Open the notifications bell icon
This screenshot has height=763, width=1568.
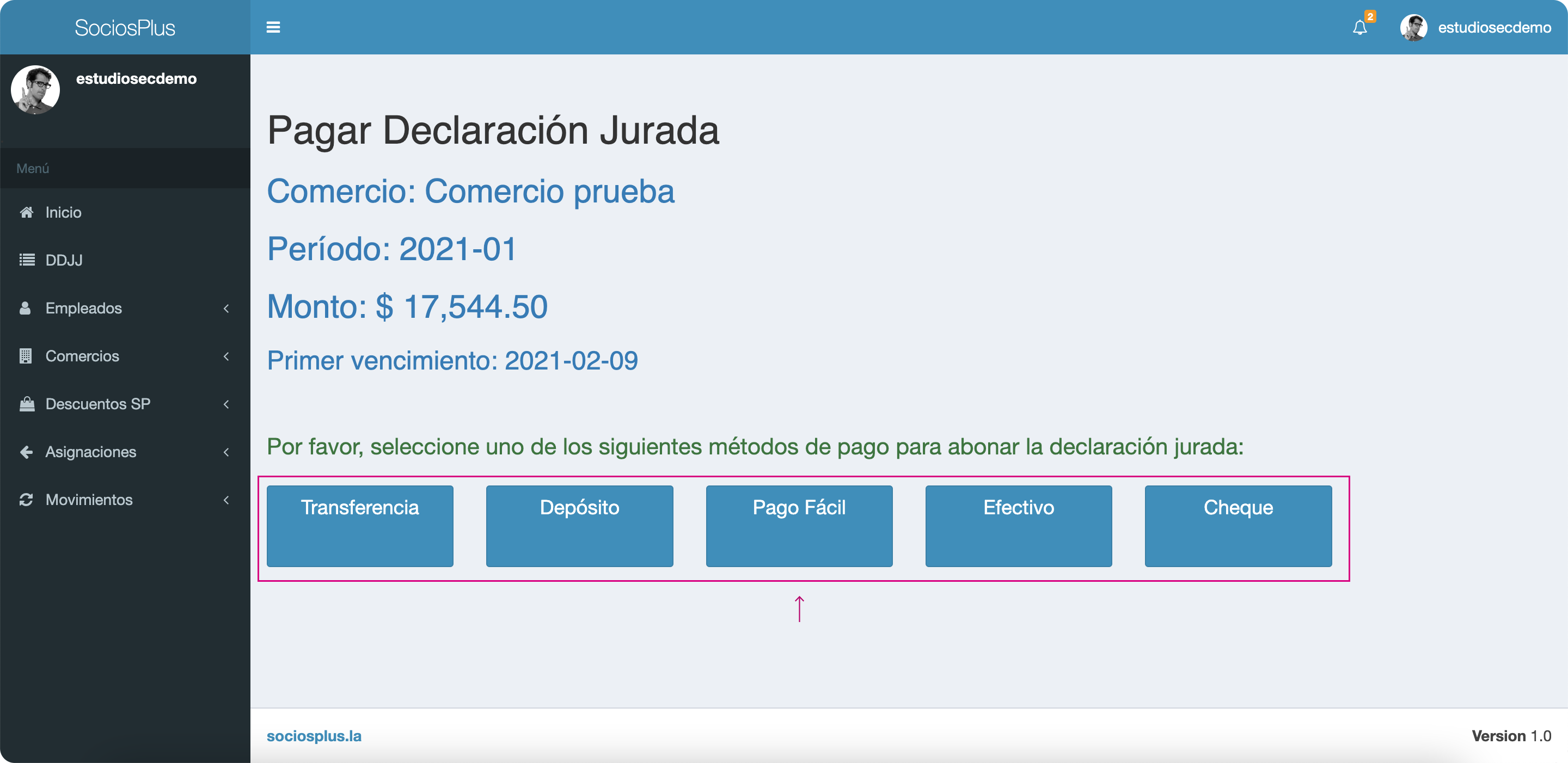click(1360, 27)
